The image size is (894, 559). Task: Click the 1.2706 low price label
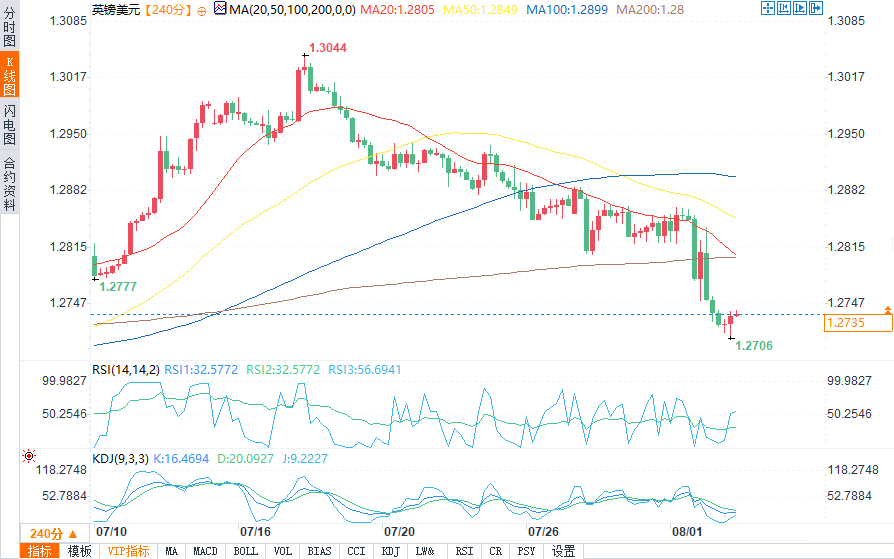coord(754,346)
